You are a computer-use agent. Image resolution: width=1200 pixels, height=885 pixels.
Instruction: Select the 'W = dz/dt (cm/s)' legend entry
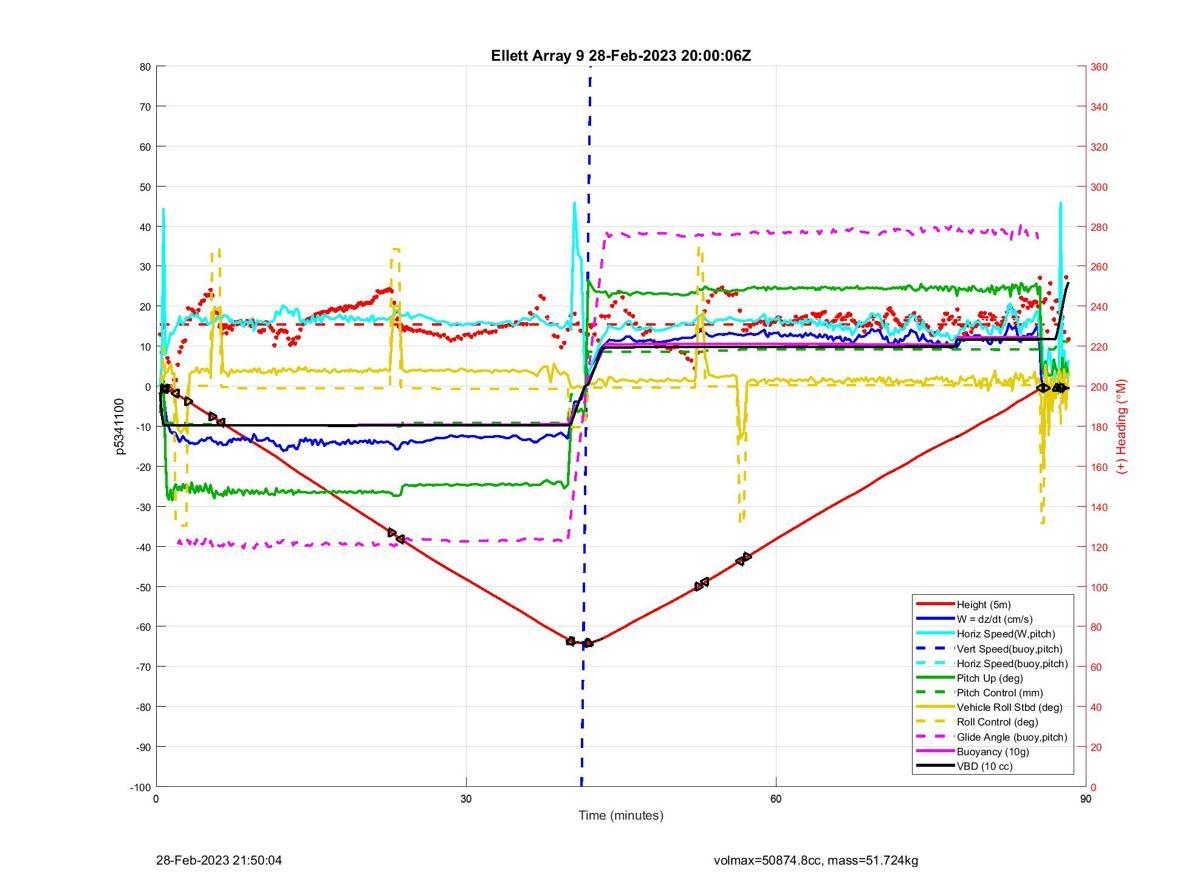tap(995, 619)
